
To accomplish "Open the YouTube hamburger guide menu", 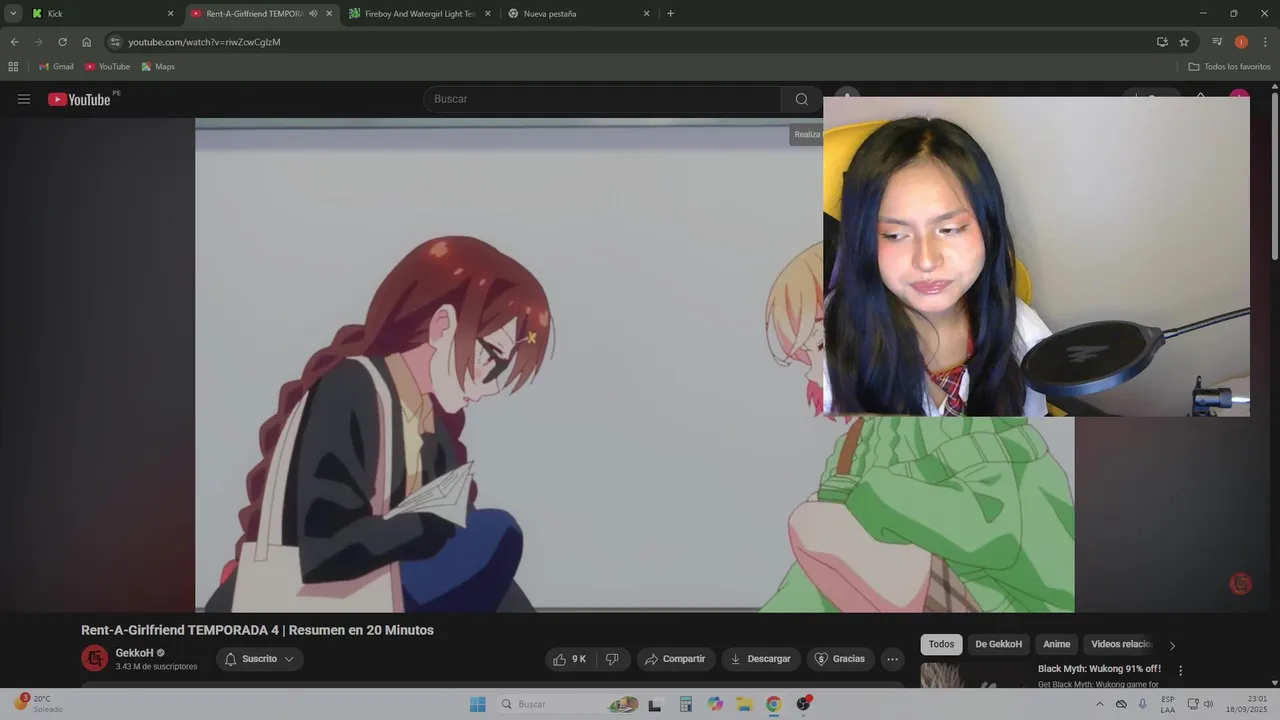I will (24, 99).
